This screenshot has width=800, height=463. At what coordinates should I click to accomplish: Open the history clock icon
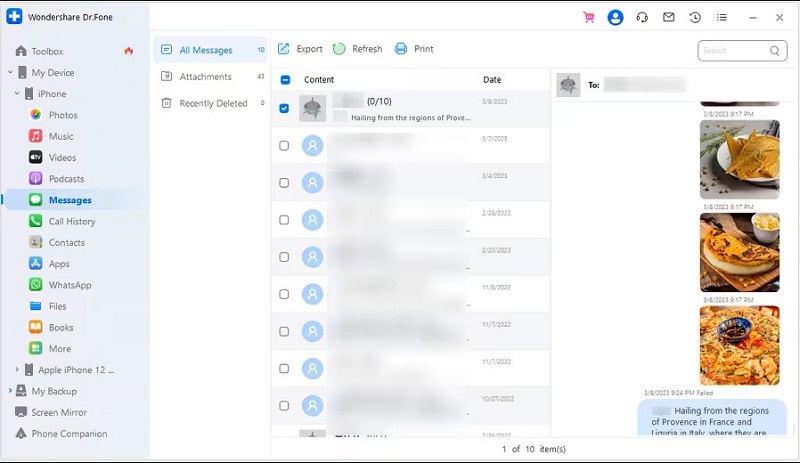point(695,17)
